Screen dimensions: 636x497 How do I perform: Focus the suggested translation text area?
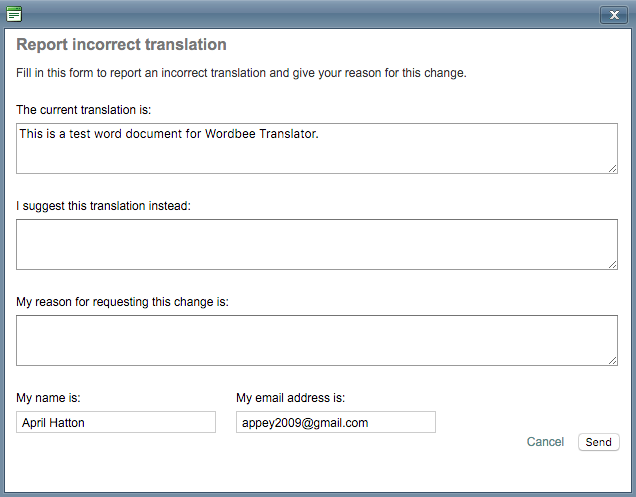(x=316, y=244)
